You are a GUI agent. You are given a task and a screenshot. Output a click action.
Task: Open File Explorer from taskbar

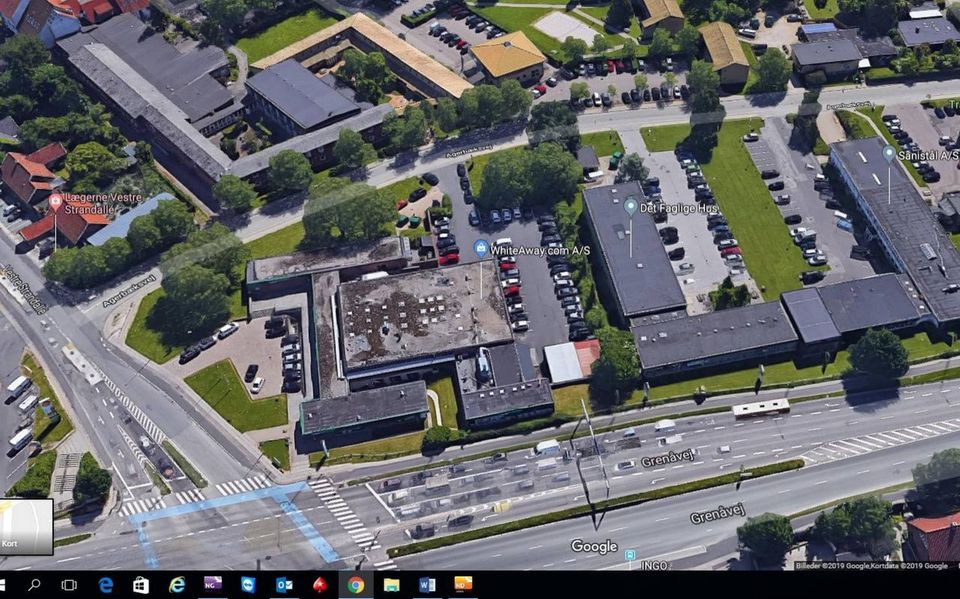tap(392, 585)
